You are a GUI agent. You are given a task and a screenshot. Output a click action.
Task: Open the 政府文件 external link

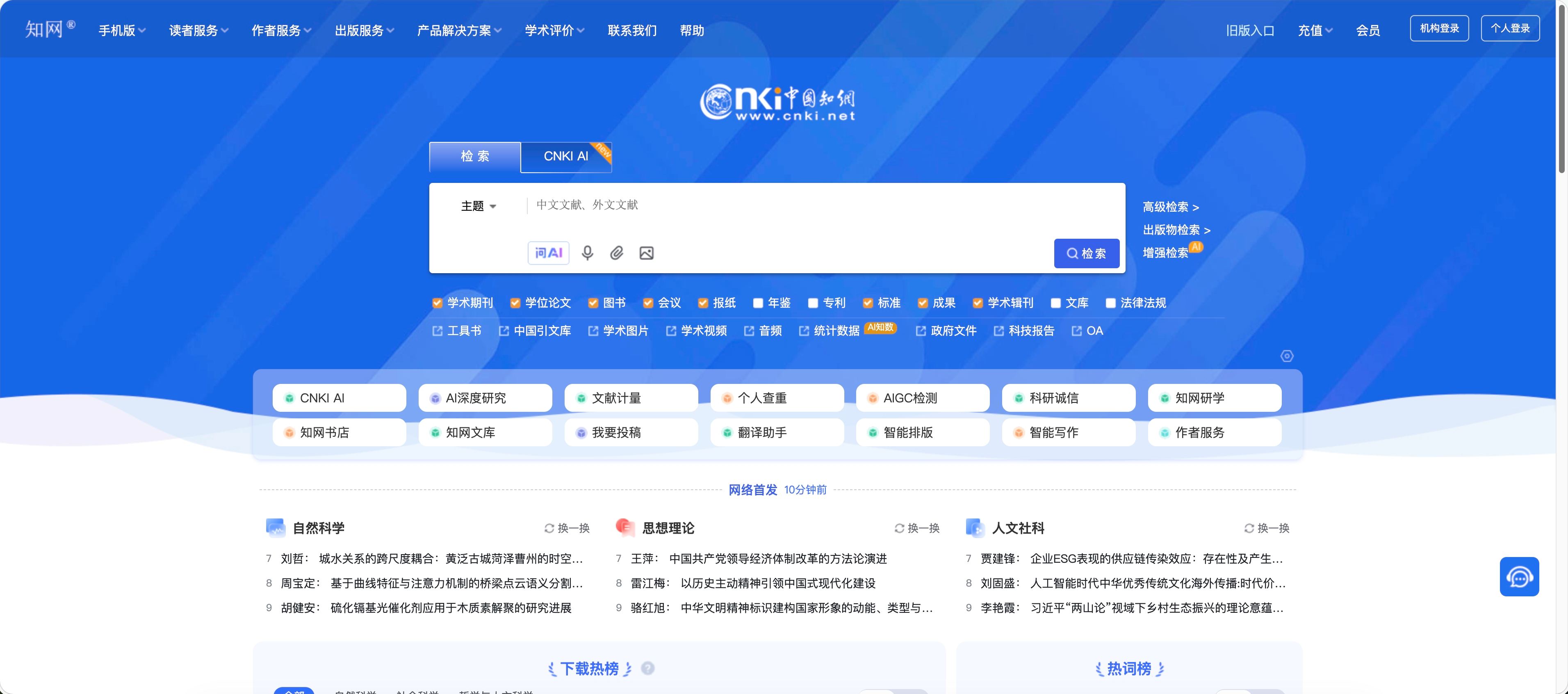click(x=946, y=331)
